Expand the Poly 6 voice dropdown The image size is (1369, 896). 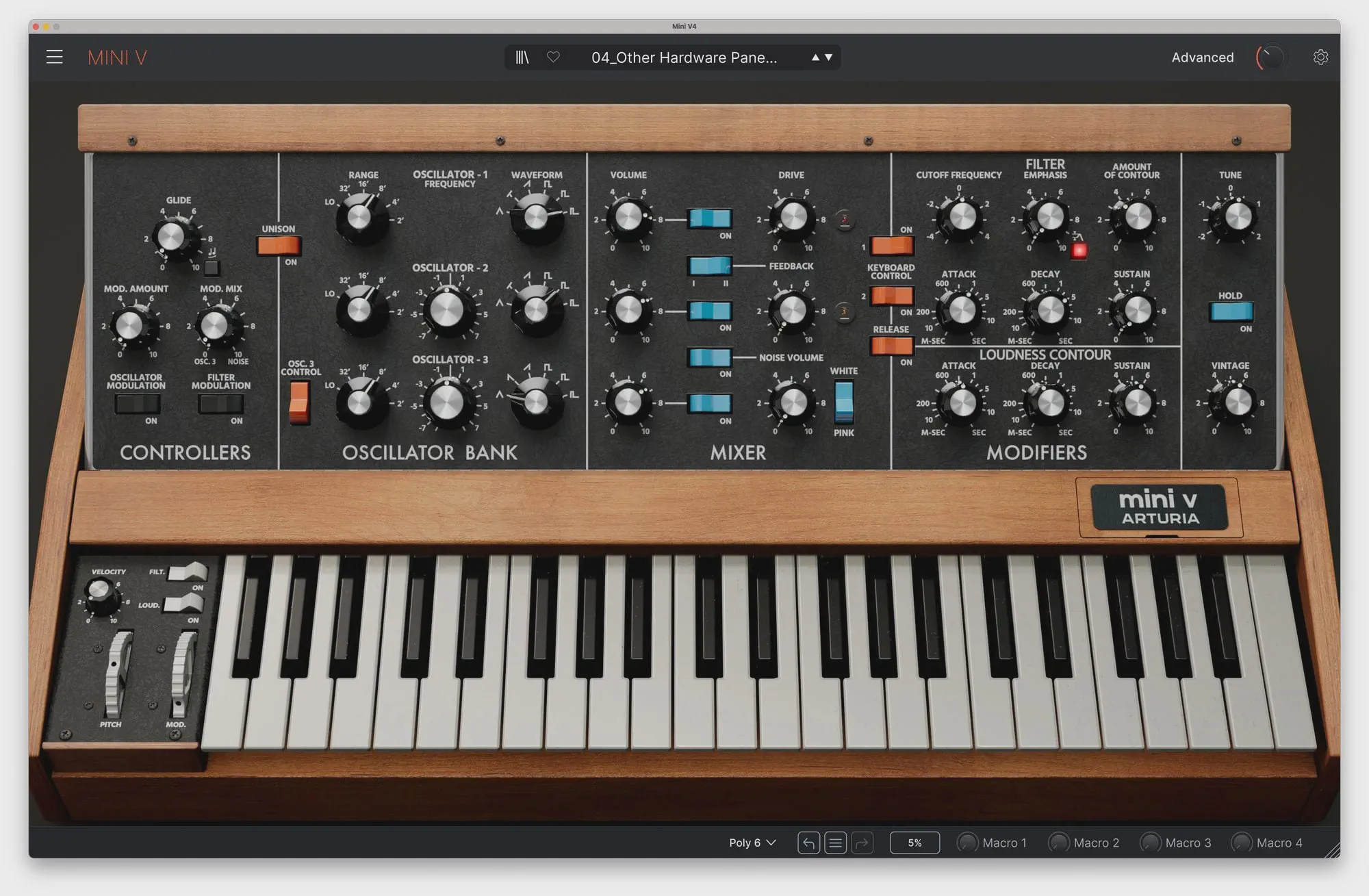point(752,843)
